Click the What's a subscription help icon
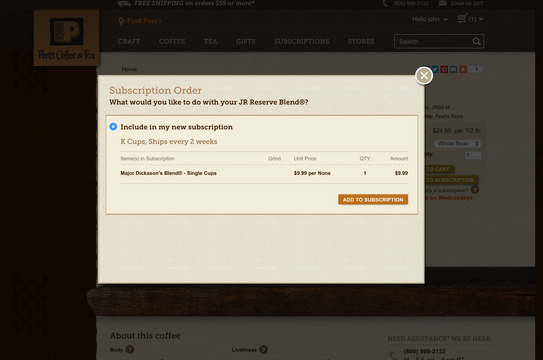Screen dimensions: 543x360 pyautogui.click(x=475, y=190)
